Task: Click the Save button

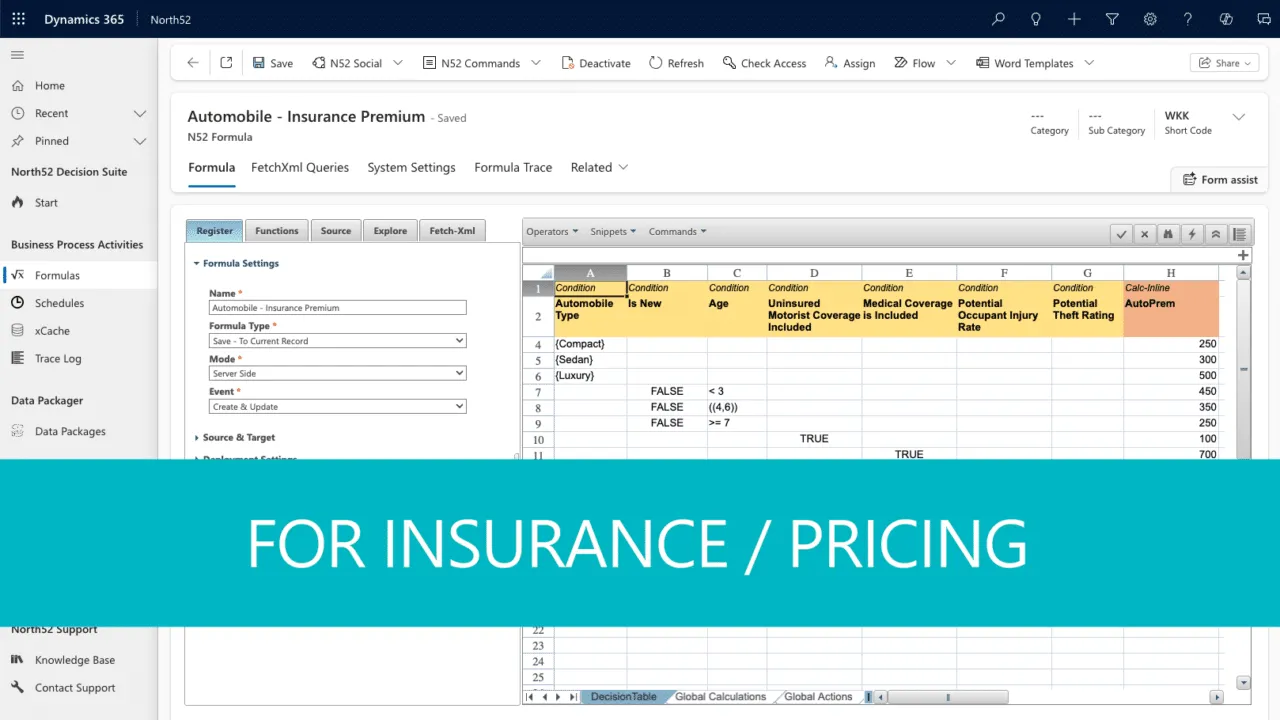Action: 272,63
